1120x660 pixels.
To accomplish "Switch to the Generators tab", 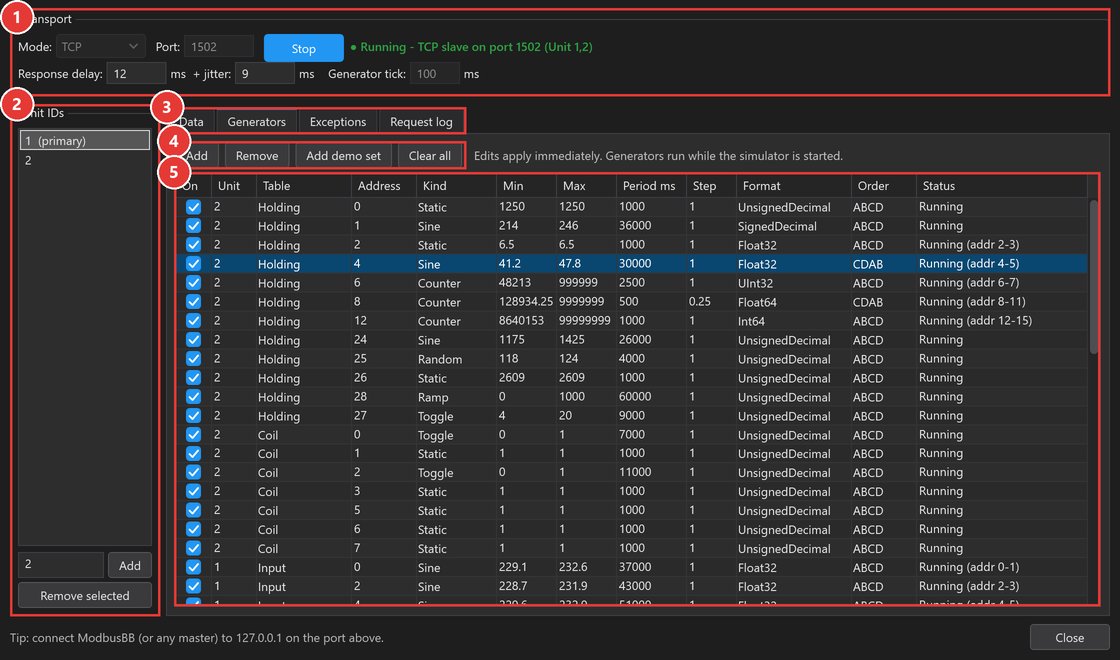I will coord(256,122).
